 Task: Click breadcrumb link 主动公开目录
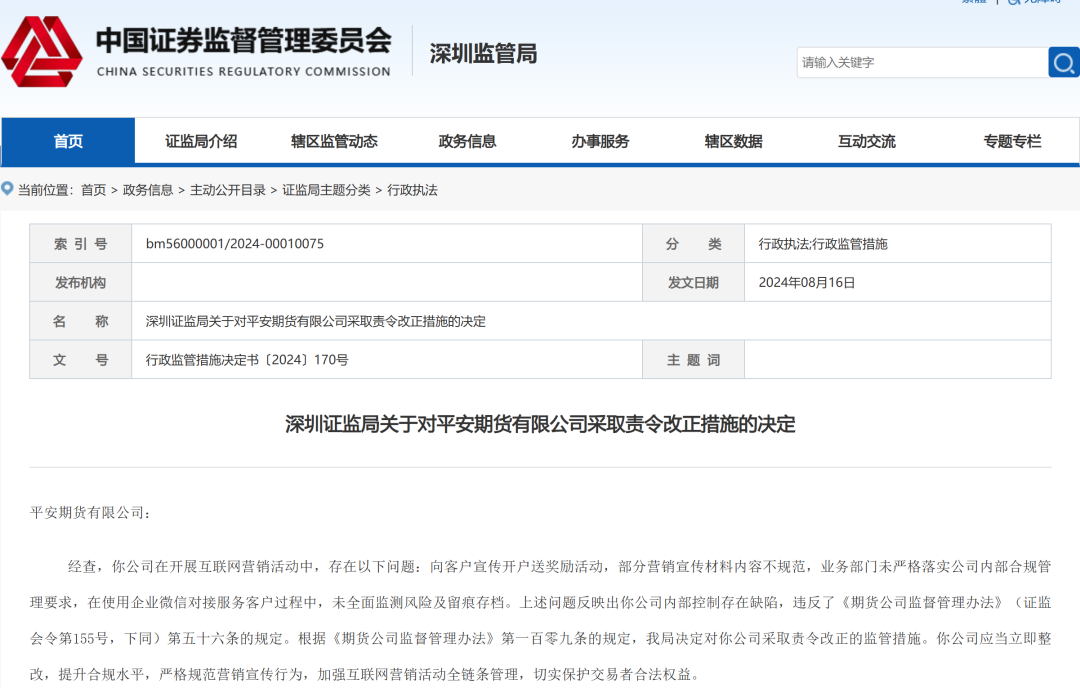click(x=227, y=190)
